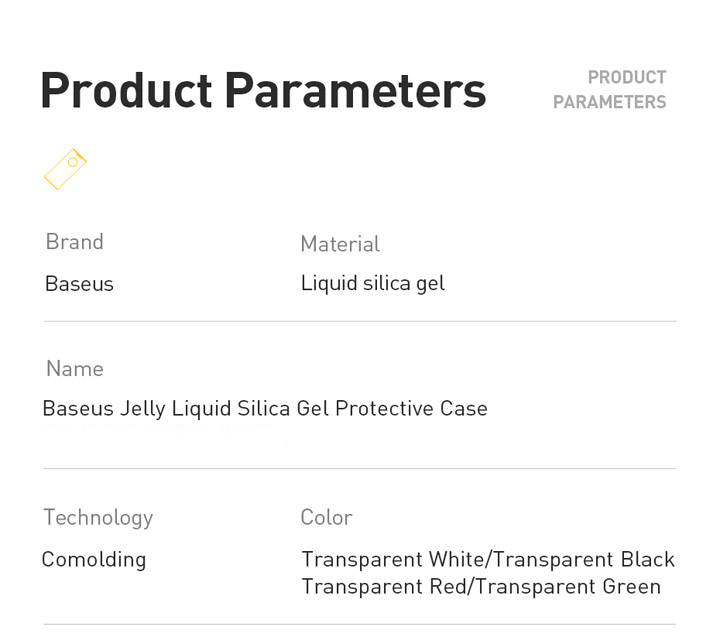Click the divider line below Brand row
The height and width of the screenshot is (639, 720).
tap(360, 321)
